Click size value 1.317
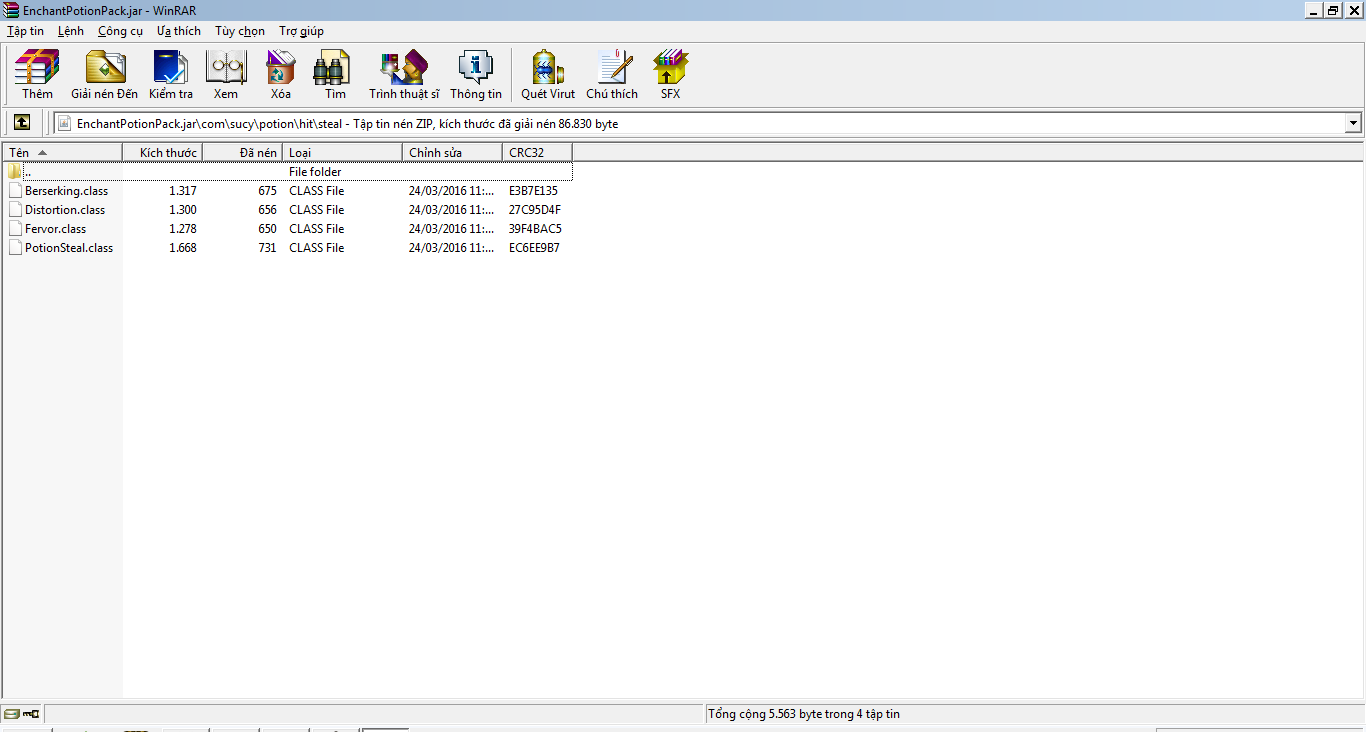This screenshot has width=1366, height=732. point(183,190)
